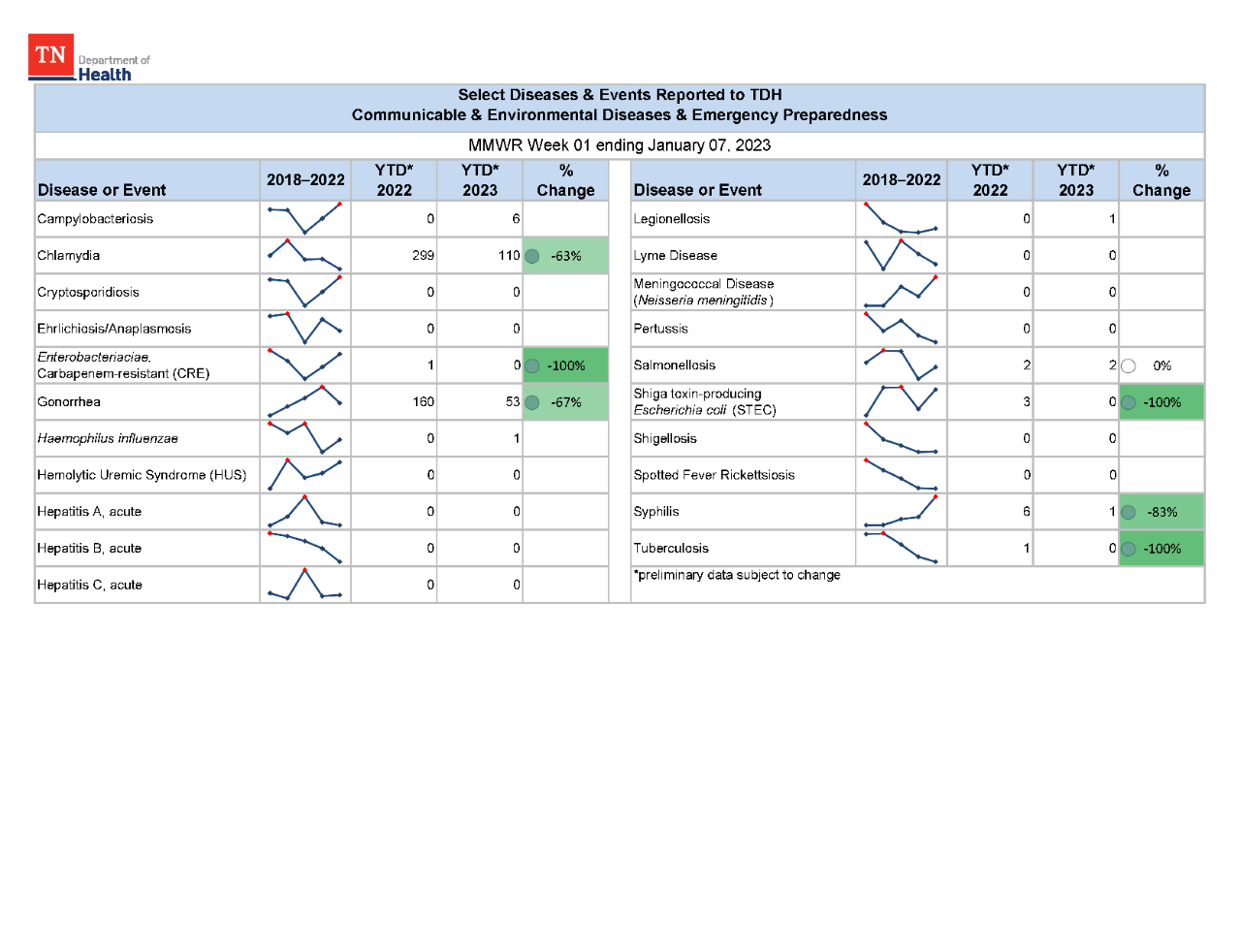
Task: Click the indicator dot in the Tuberculosis row
Action: (1129, 550)
